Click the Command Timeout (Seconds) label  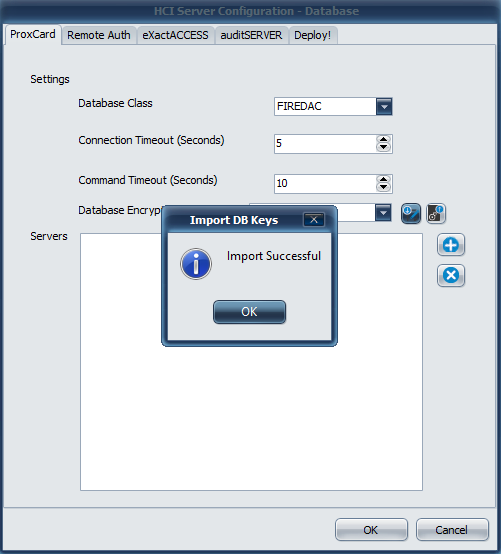point(148,180)
